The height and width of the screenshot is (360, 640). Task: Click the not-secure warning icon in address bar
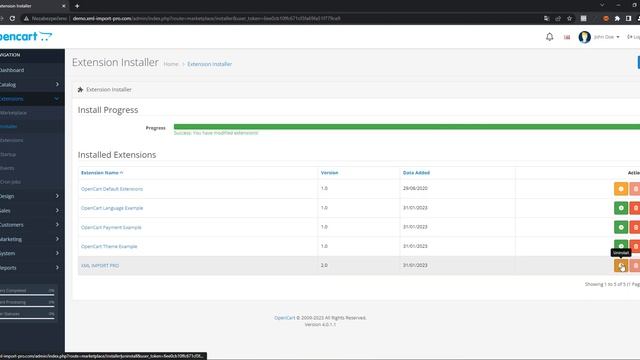pyautogui.click(x=26, y=18)
